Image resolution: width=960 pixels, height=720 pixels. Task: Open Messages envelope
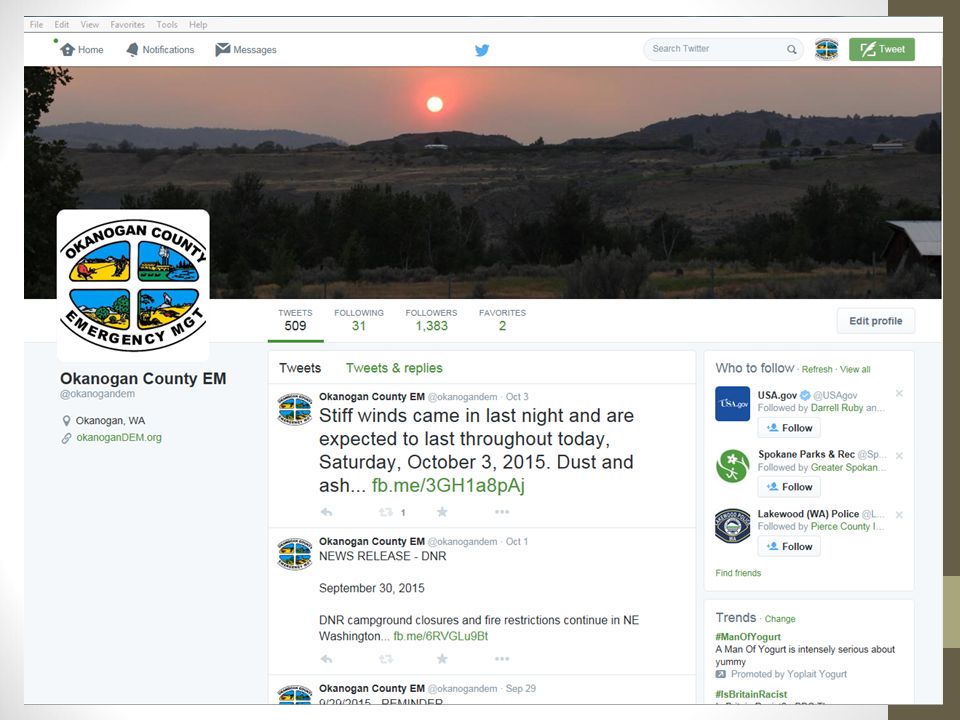tap(246, 50)
